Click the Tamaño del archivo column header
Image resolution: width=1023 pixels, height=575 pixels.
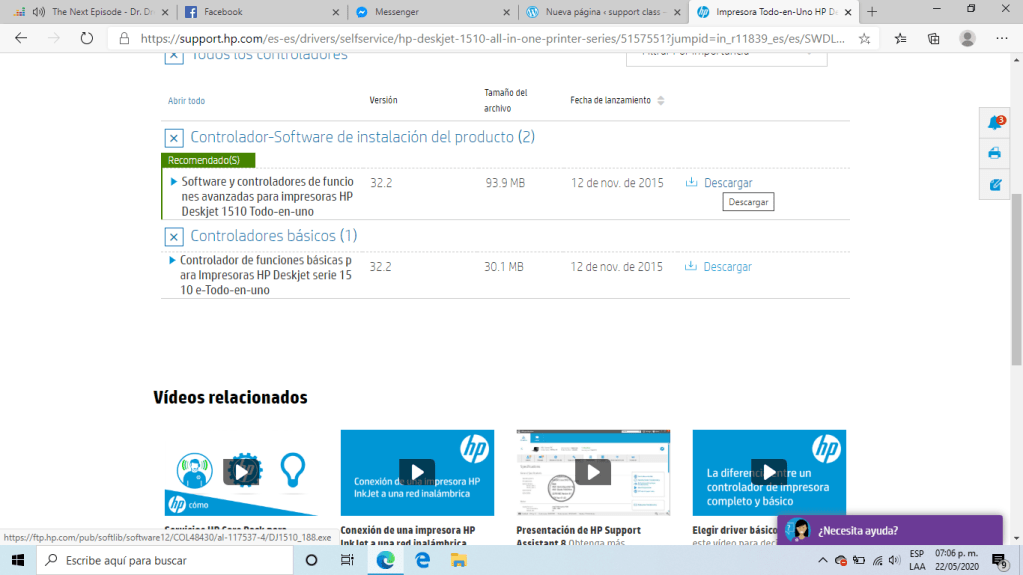pos(506,101)
